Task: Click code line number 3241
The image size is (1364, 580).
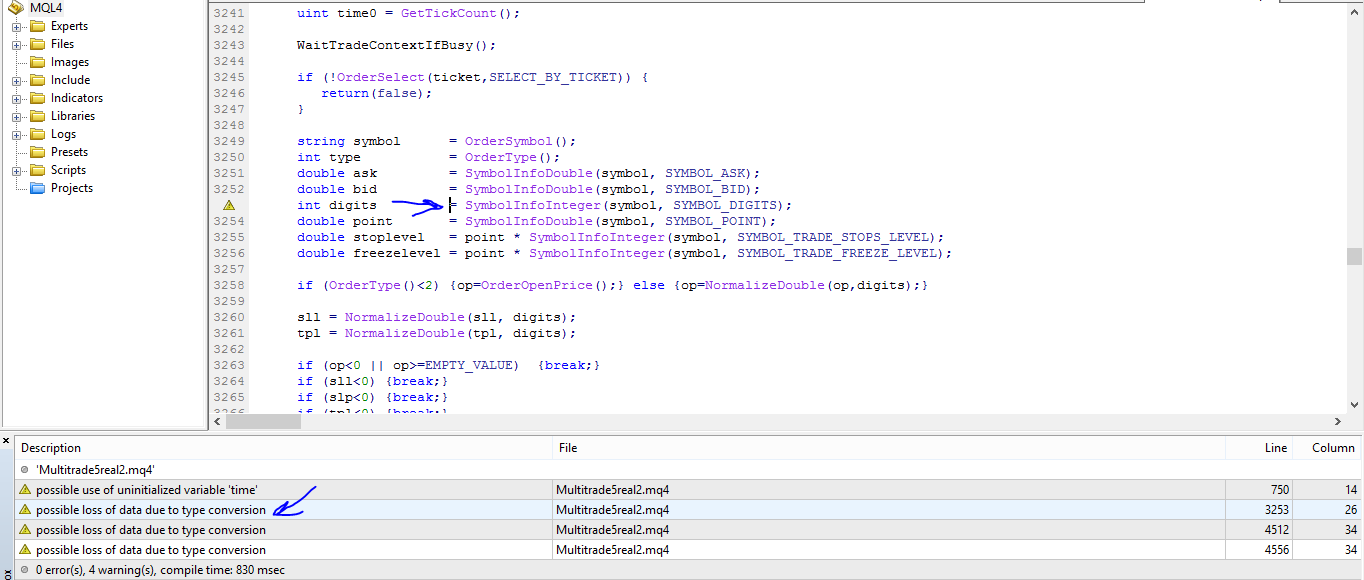Action: pos(229,13)
